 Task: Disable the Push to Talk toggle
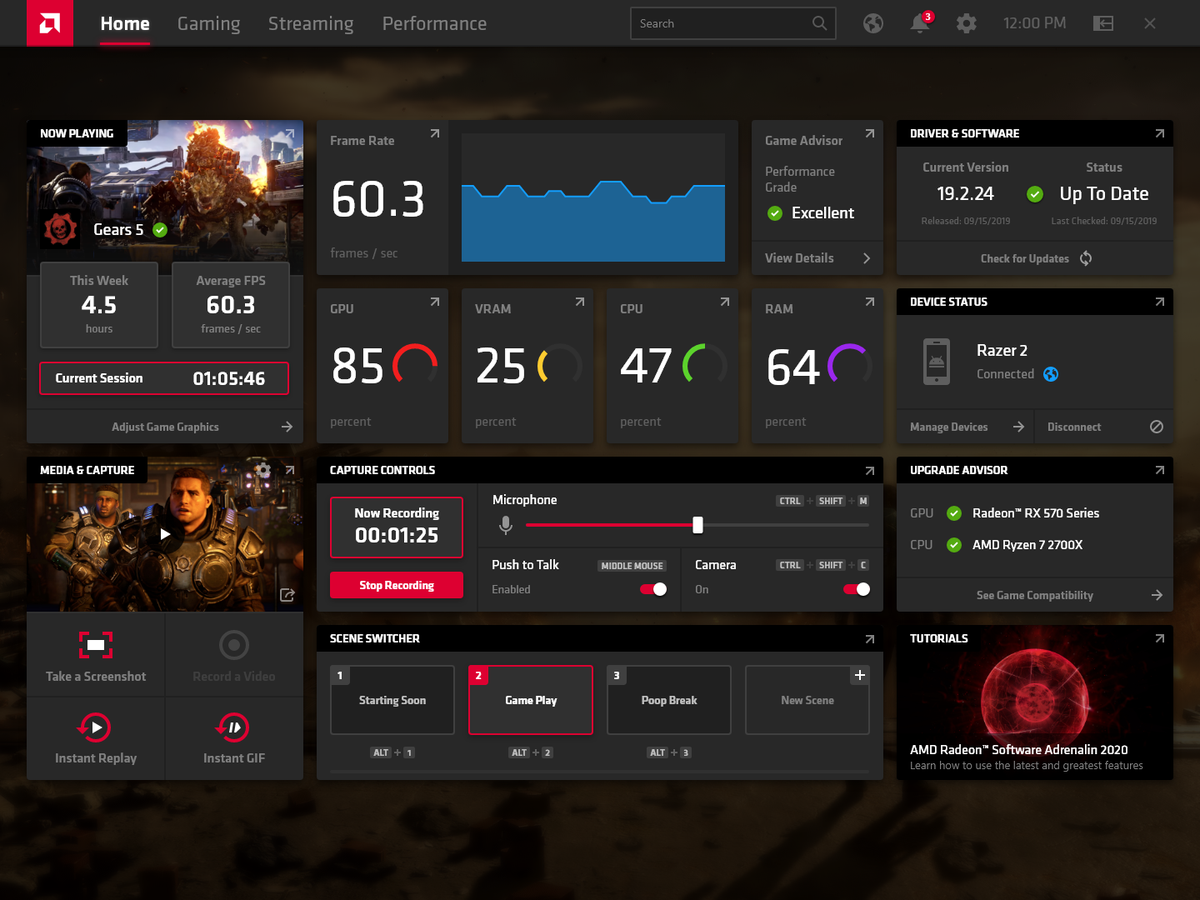tap(653, 589)
